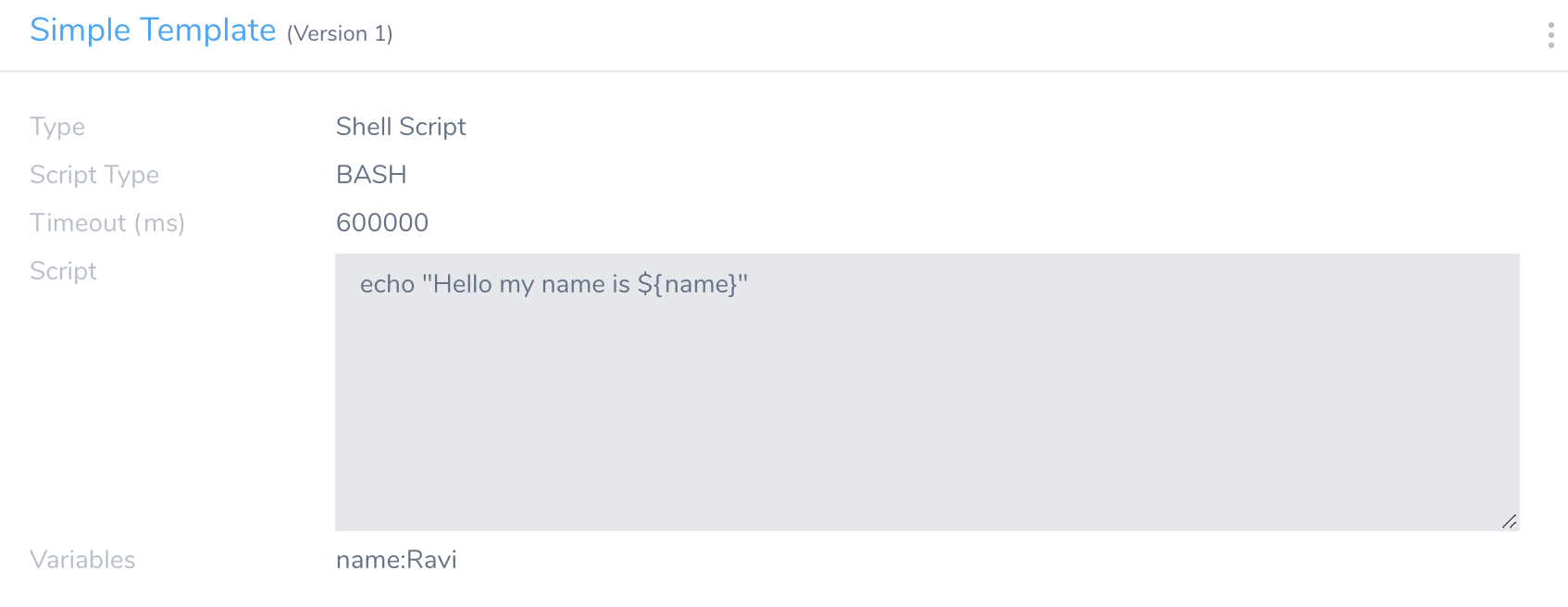Click the Script Type field label
Screen dimensions: 1568x607
click(x=94, y=175)
